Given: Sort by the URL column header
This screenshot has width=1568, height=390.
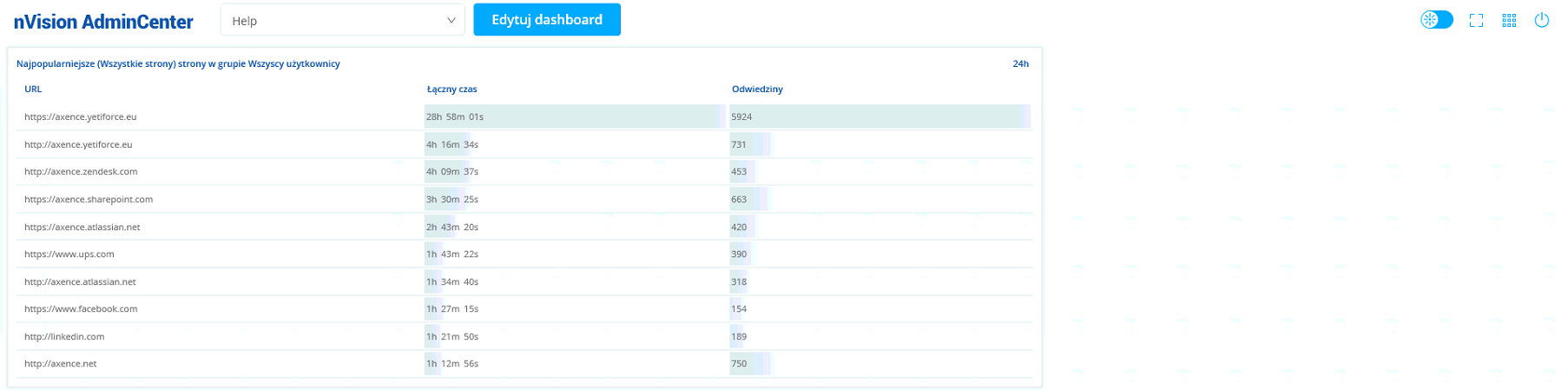Looking at the screenshot, I should (x=33, y=89).
